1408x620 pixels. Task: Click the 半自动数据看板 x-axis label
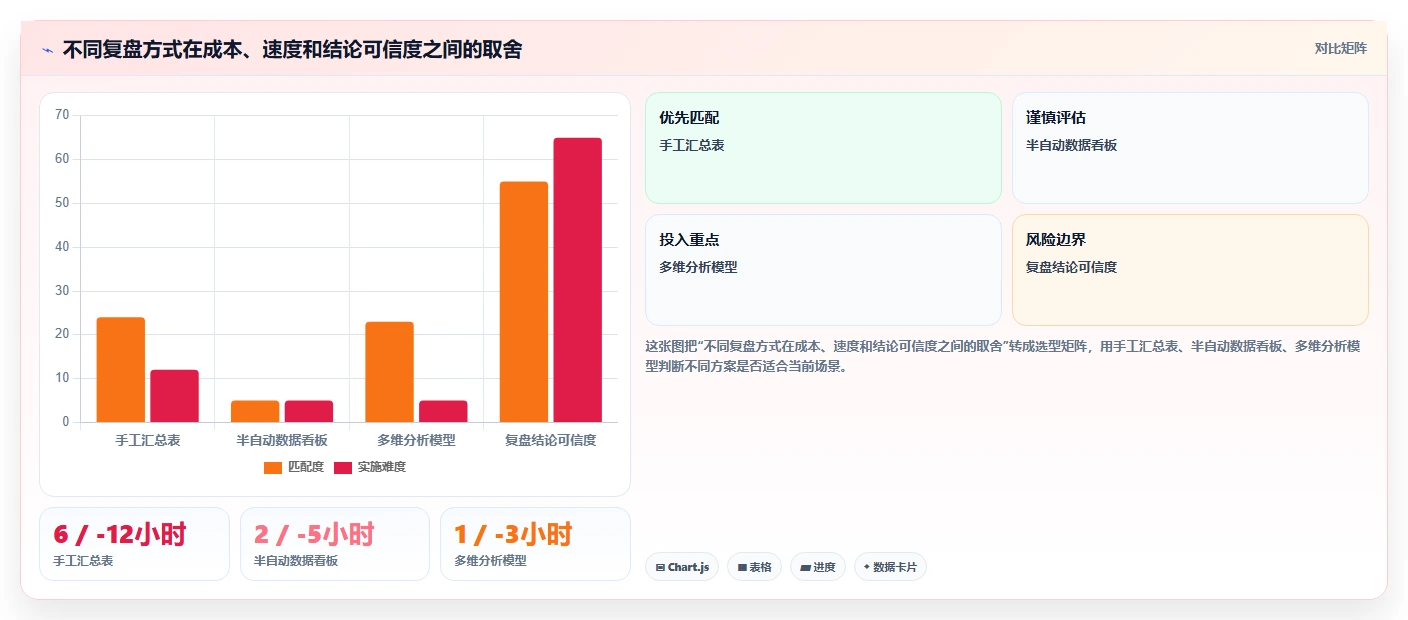282,440
